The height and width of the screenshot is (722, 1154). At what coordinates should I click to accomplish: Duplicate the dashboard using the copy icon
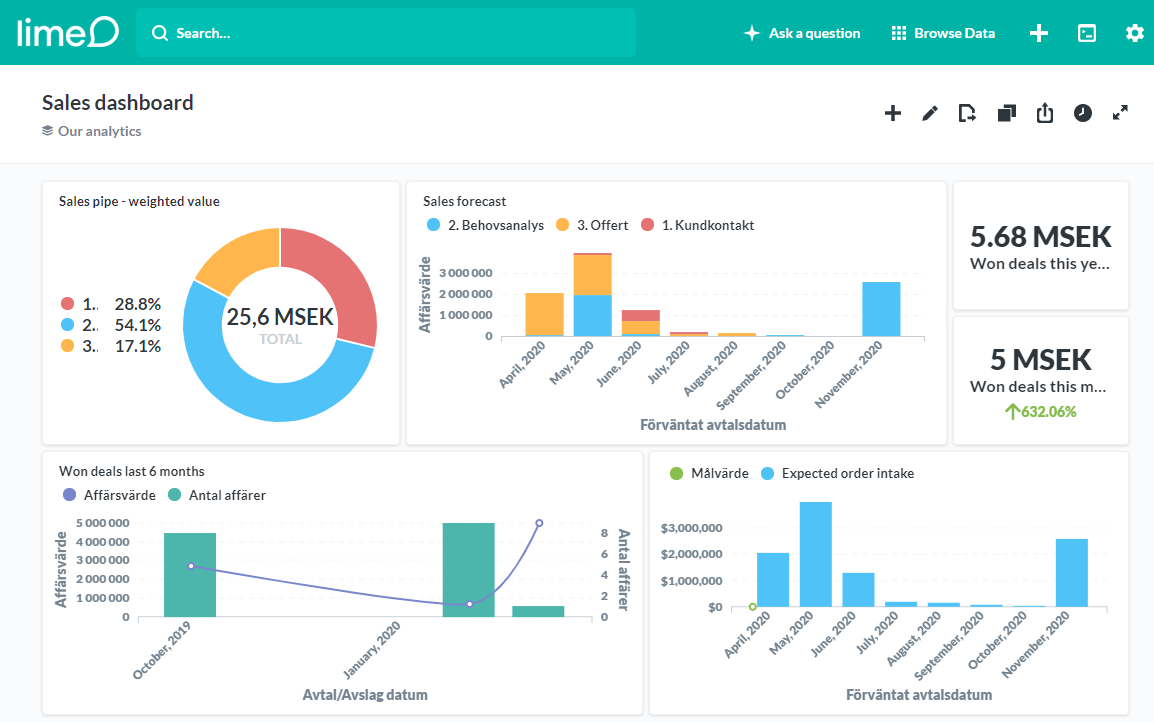click(1006, 113)
